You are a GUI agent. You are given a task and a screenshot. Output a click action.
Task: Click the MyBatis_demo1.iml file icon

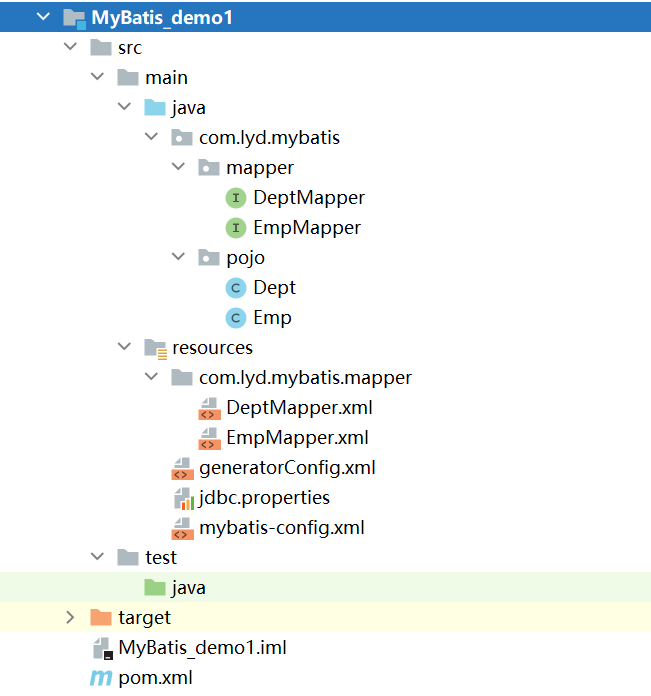click(103, 649)
